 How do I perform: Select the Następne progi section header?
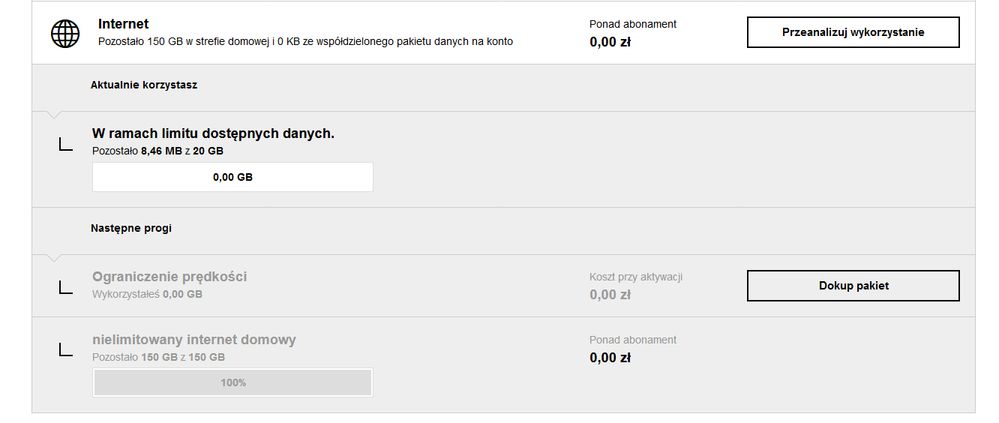pos(131,228)
